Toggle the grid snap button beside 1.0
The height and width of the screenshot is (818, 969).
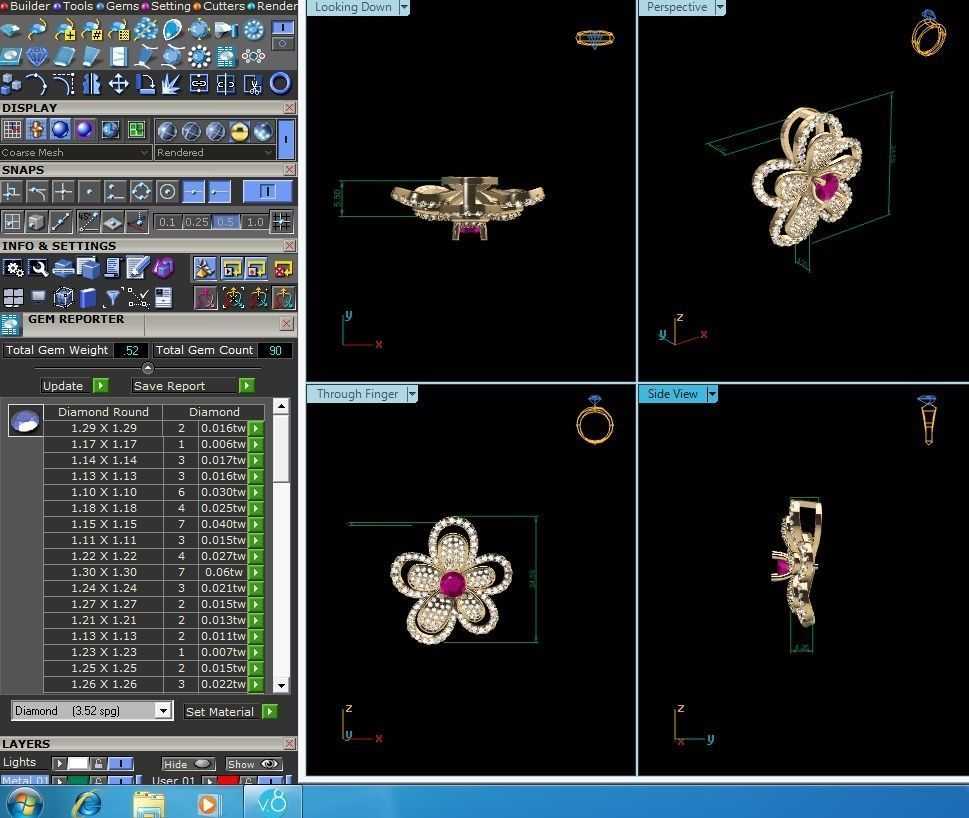[281, 222]
